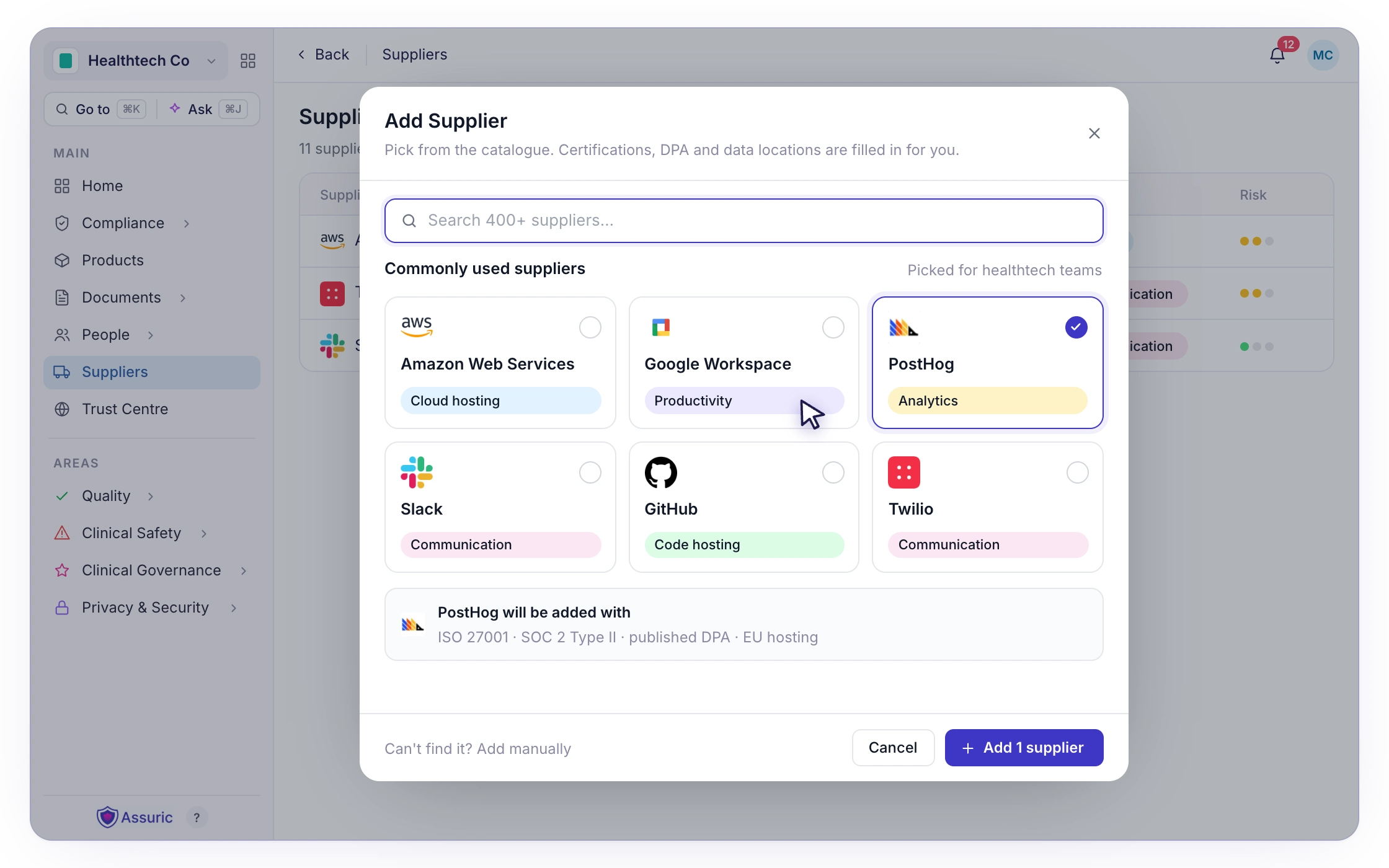Click the GitHub octocat logo
The height and width of the screenshot is (868, 1389).
click(661, 472)
